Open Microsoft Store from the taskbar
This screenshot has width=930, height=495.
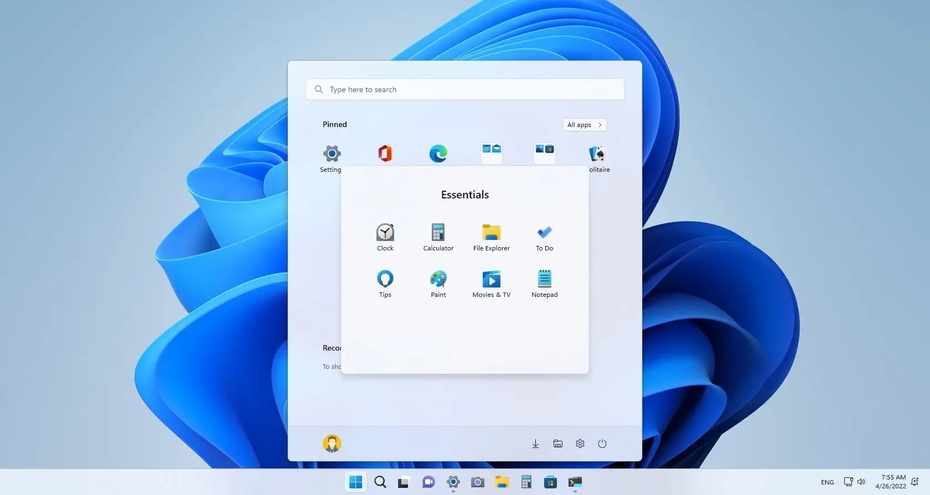coord(550,482)
